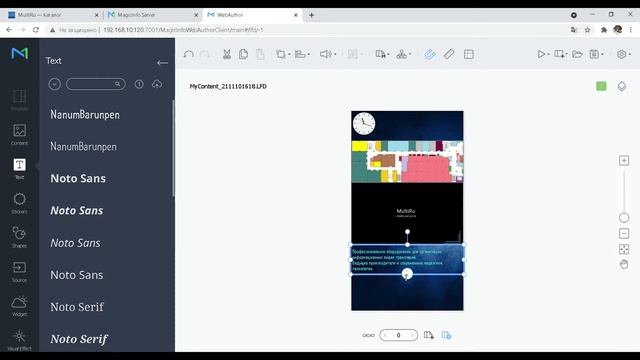Expand the font filter dropdown circle
The image size is (640, 360).
point(54,84)
